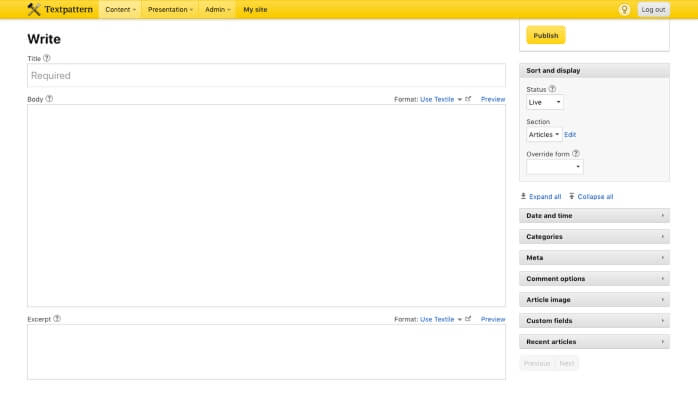Screen dimensions: 698x400
Task: Click the Expand all link
Action: tap(541, 196)
